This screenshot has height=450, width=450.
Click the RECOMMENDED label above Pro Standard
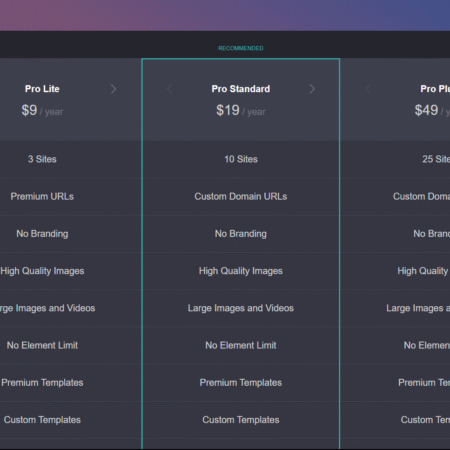(241, 48)
